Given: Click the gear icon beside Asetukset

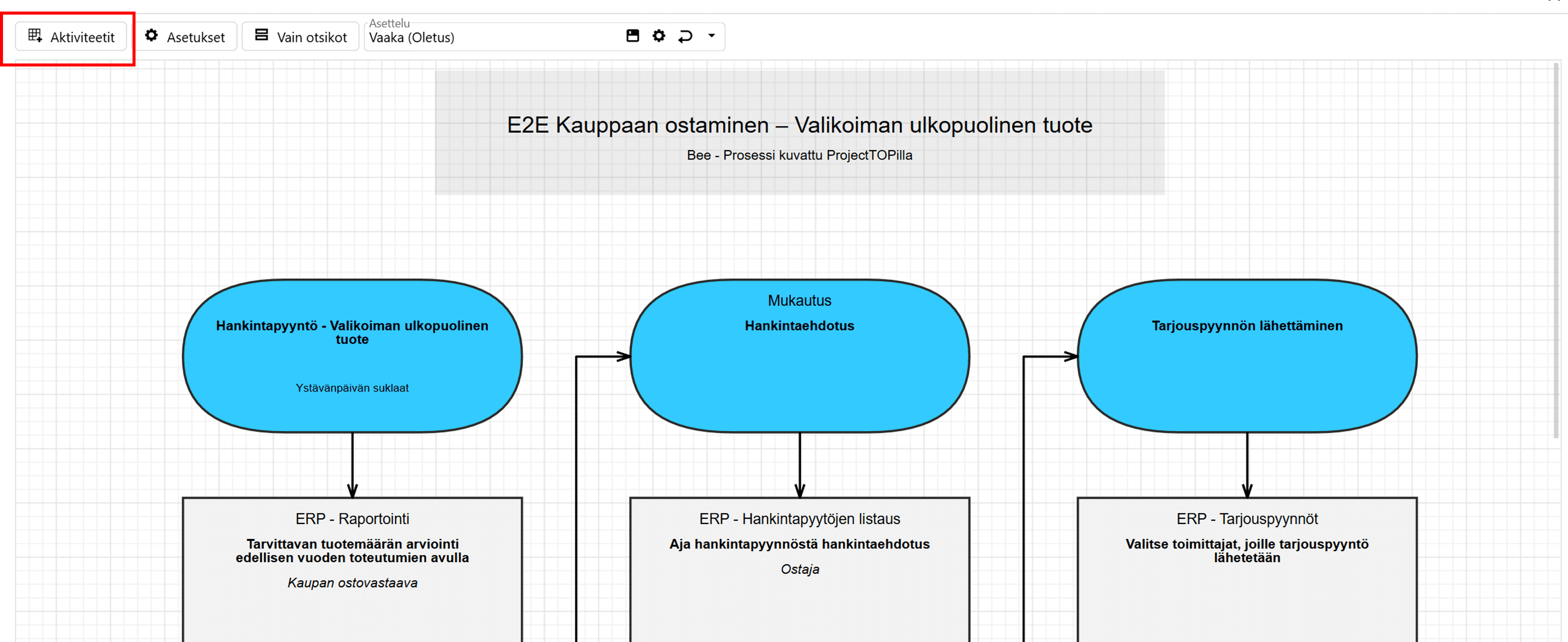Looking at the screenshot, I should (151, 36).
